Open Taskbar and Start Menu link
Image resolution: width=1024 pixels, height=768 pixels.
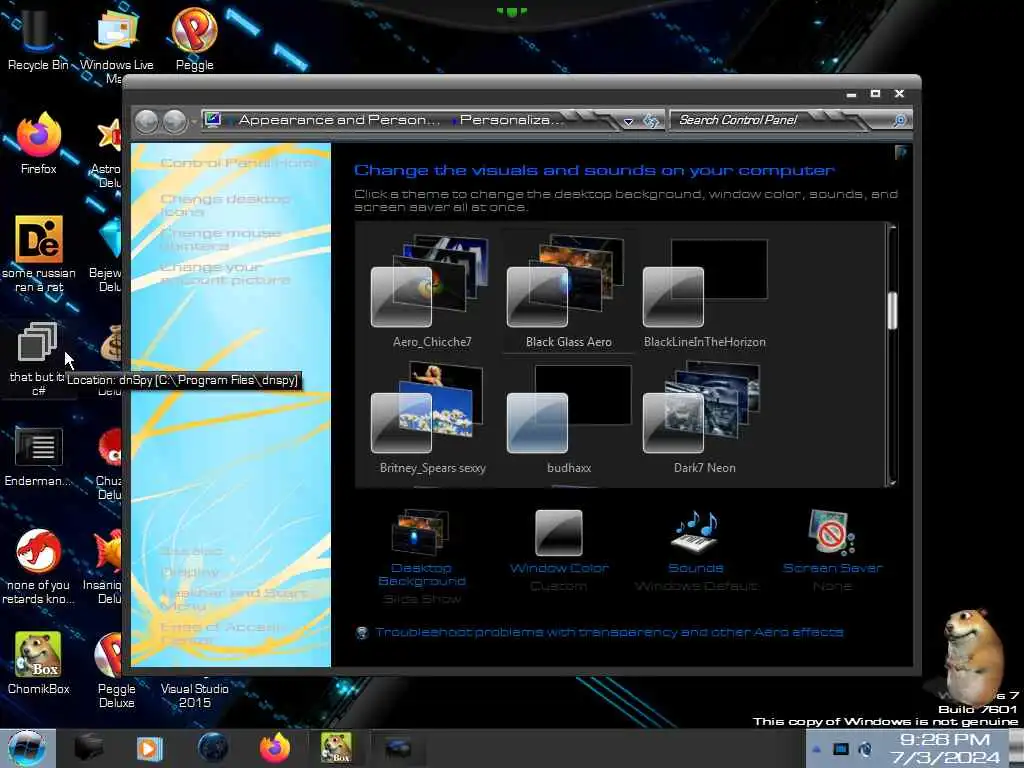click(x=234, y=599)
